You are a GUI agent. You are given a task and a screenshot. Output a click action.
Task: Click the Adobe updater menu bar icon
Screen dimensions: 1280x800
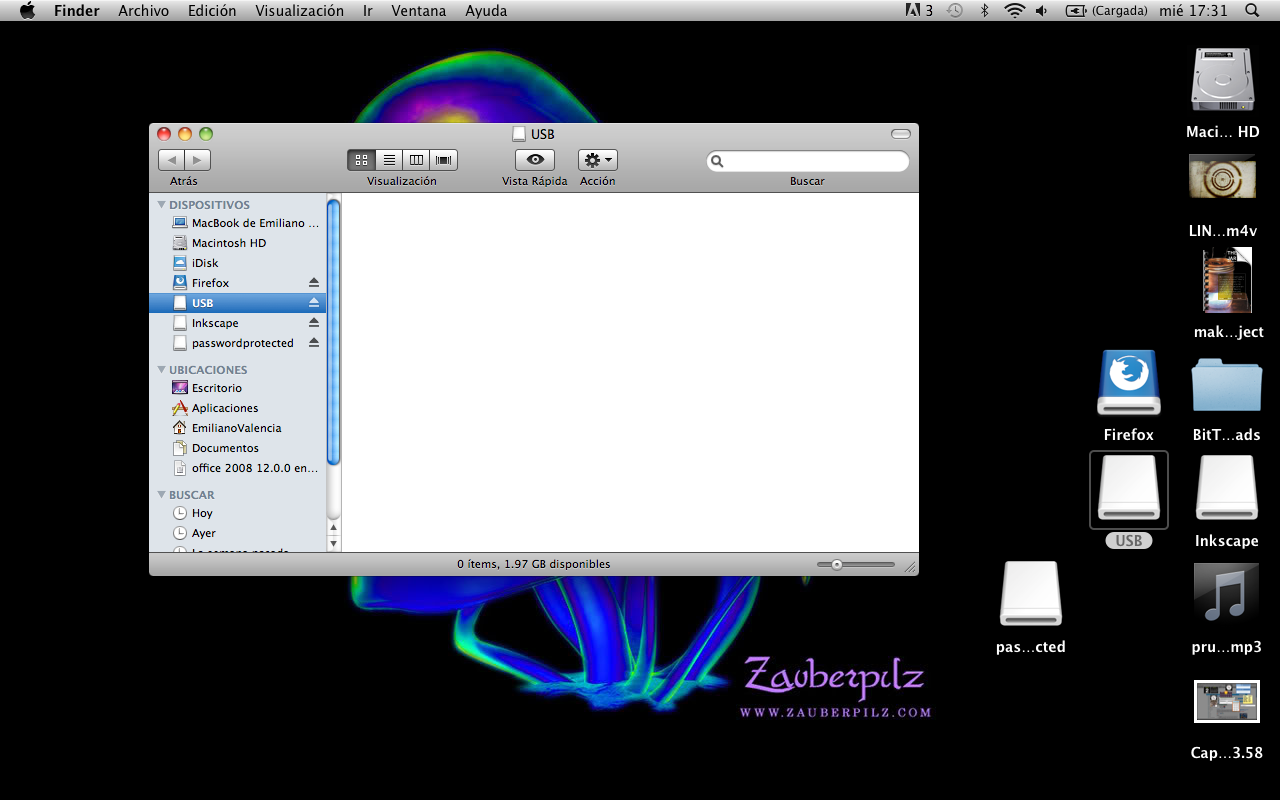(919, 11)
